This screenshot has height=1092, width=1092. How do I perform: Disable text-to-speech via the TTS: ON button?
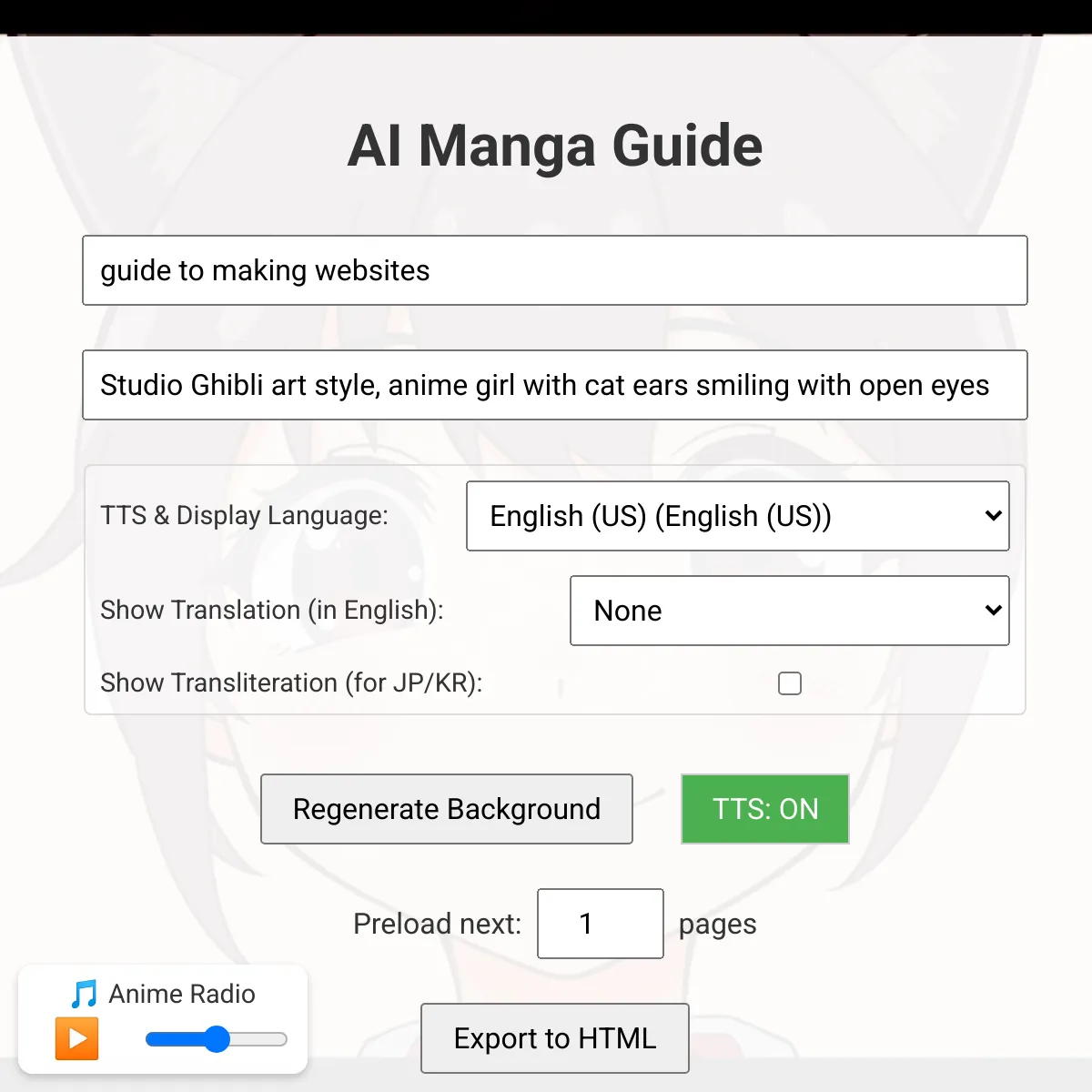764,809
